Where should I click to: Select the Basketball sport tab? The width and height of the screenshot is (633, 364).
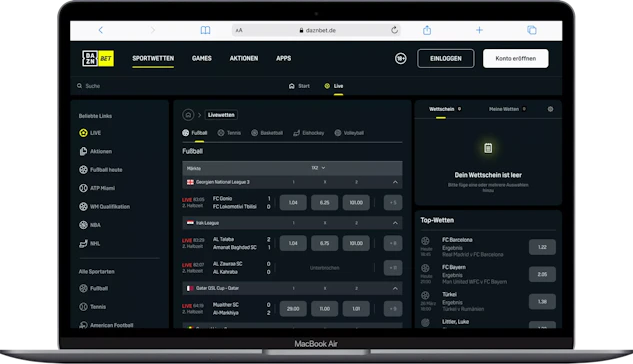(267, 133)
